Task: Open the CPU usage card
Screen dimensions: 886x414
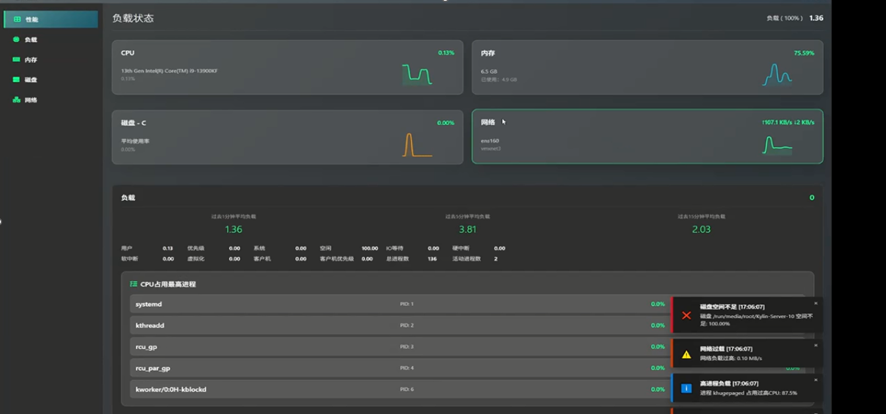Action: (x=287, y=68)
